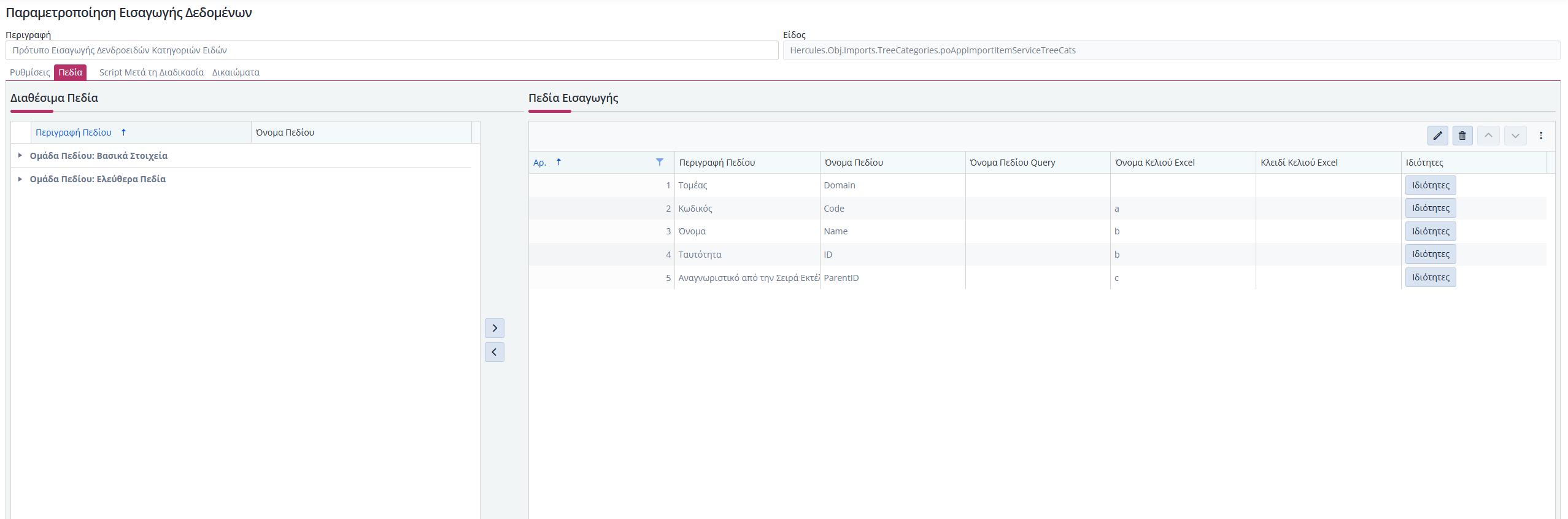
Task: Click Ιδιότητες button for Τομέας row
Action: tap(1430, 185)
